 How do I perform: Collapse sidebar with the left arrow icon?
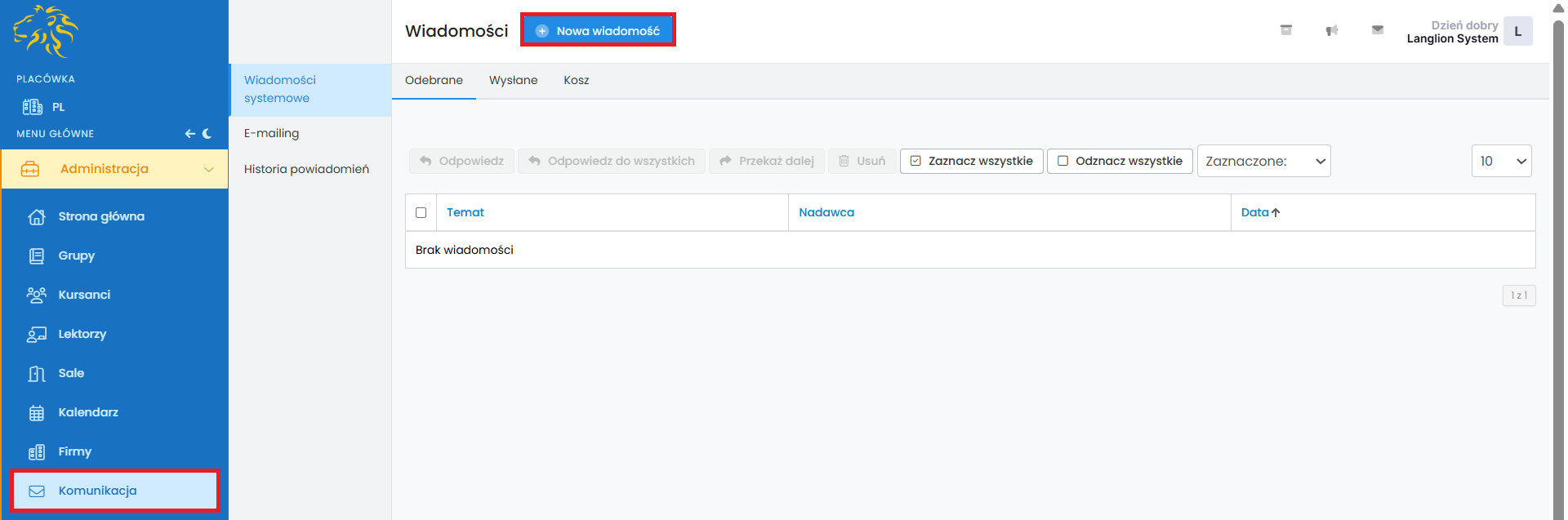pos(189,134)
